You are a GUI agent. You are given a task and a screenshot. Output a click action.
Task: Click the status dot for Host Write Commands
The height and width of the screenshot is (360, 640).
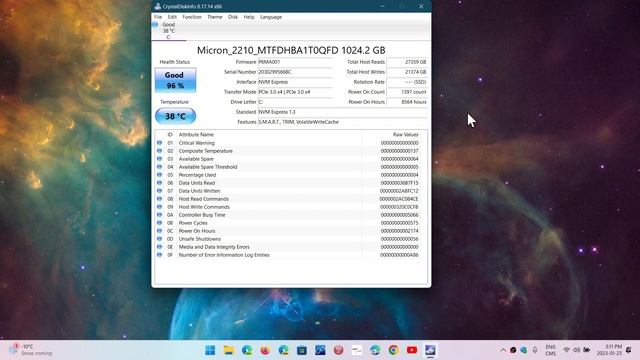160,207
